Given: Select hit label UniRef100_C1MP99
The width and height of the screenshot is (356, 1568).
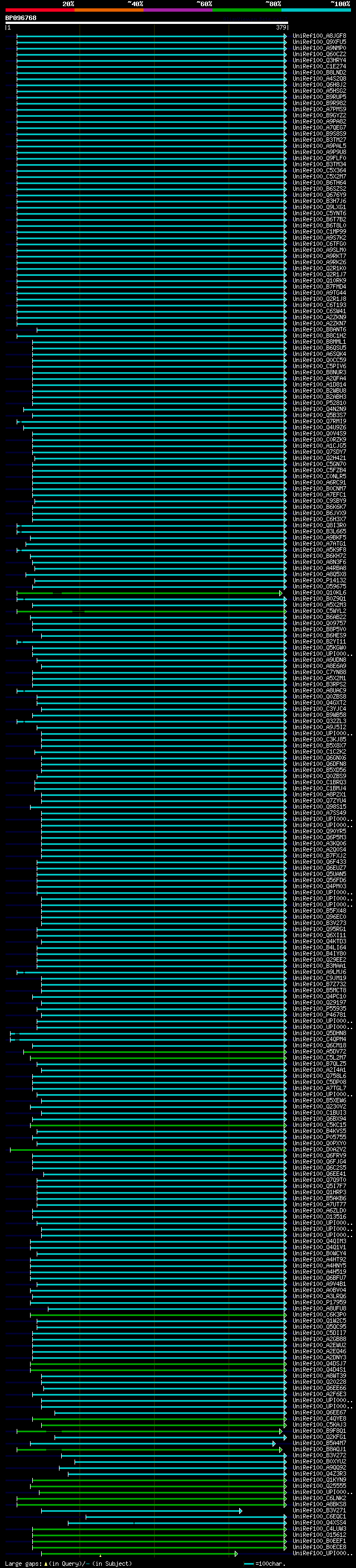Looking at the screenshot, I should [319, 232].
